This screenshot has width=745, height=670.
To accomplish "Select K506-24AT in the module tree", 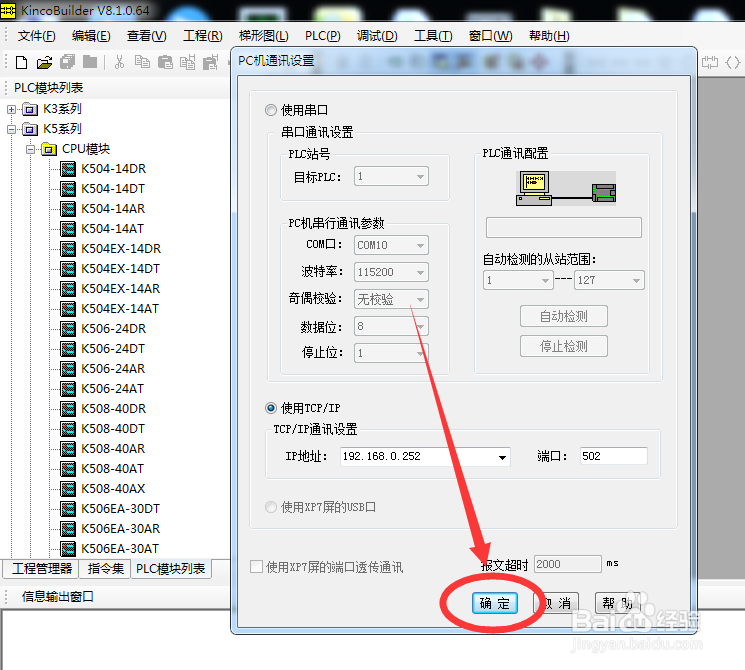I will (112, 389).
